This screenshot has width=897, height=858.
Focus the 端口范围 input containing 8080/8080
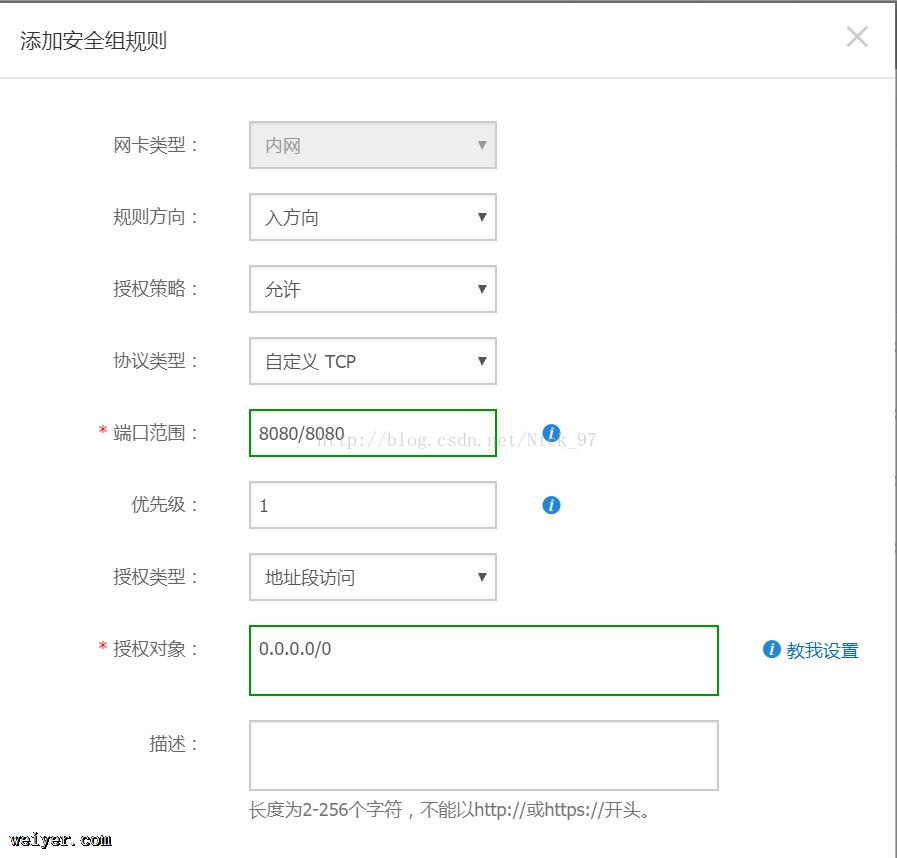click(372, 433)
